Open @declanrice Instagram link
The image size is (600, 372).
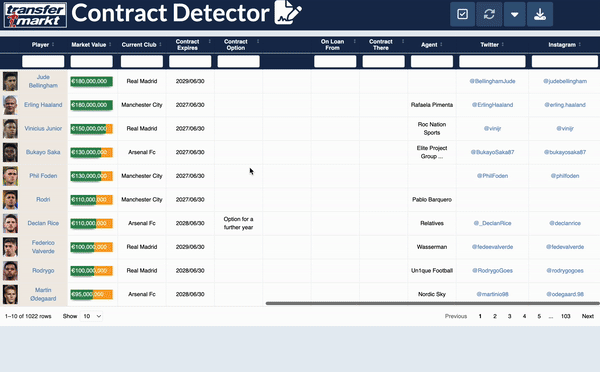coord(565,223)
